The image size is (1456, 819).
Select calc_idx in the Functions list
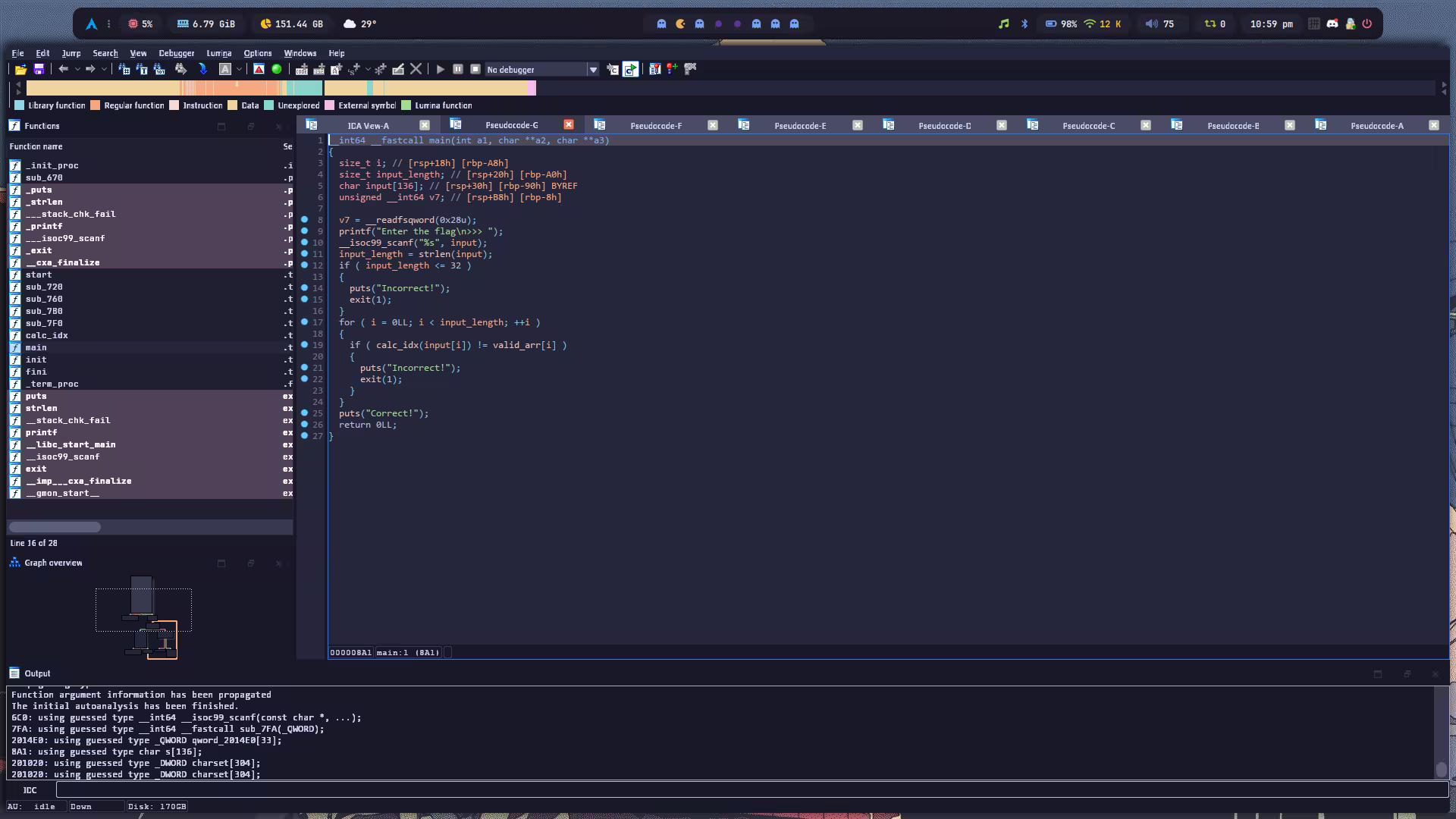tap(47, 335)
